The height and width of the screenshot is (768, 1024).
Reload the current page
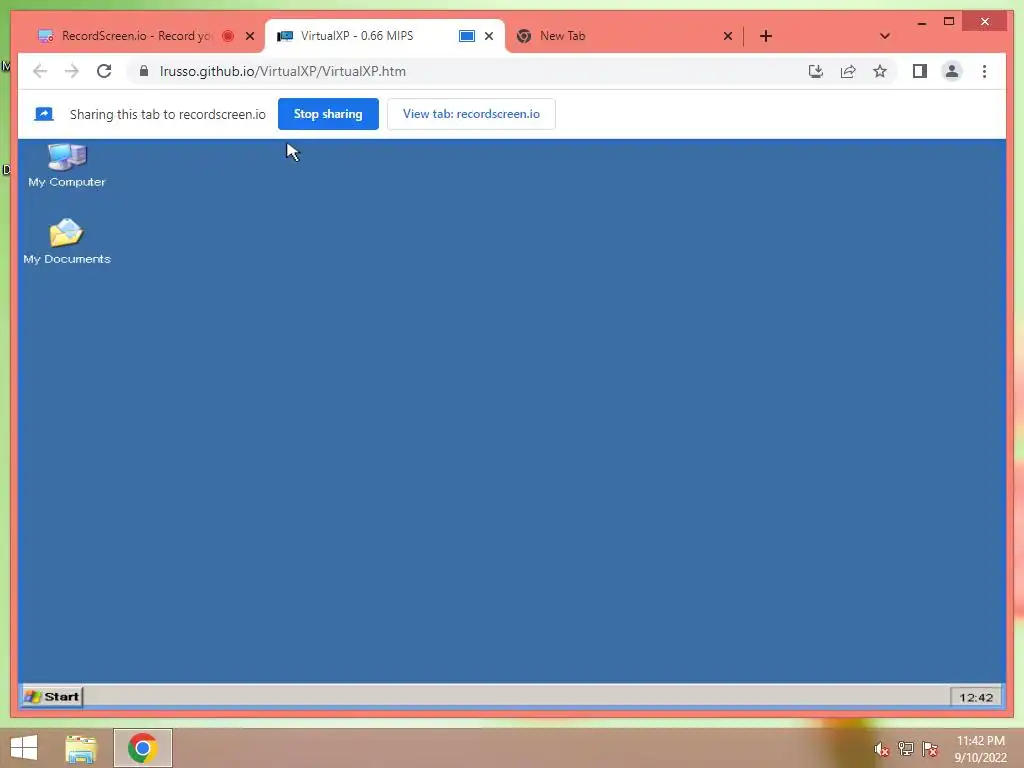coord(104,71)
